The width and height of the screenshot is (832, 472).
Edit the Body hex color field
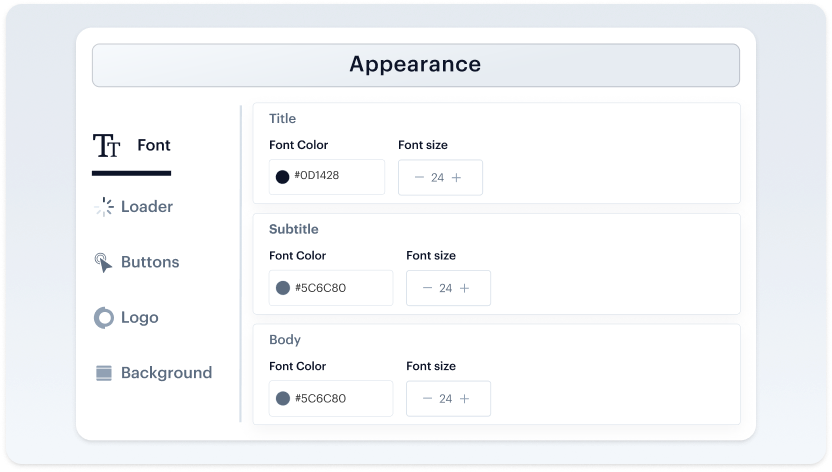pyautogui.click(x=331, y=398)
